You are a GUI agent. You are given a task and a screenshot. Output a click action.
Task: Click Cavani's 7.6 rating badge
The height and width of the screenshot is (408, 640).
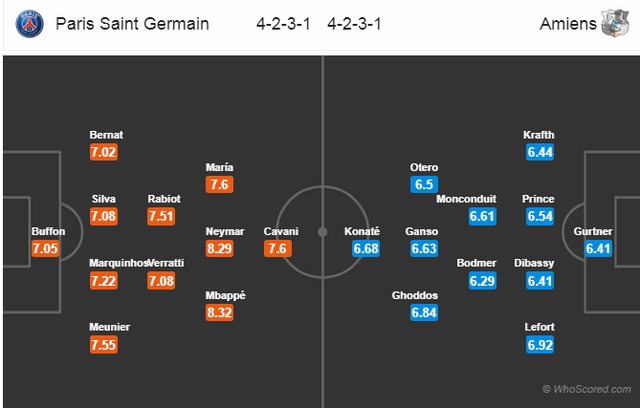(x=278, y=248)
